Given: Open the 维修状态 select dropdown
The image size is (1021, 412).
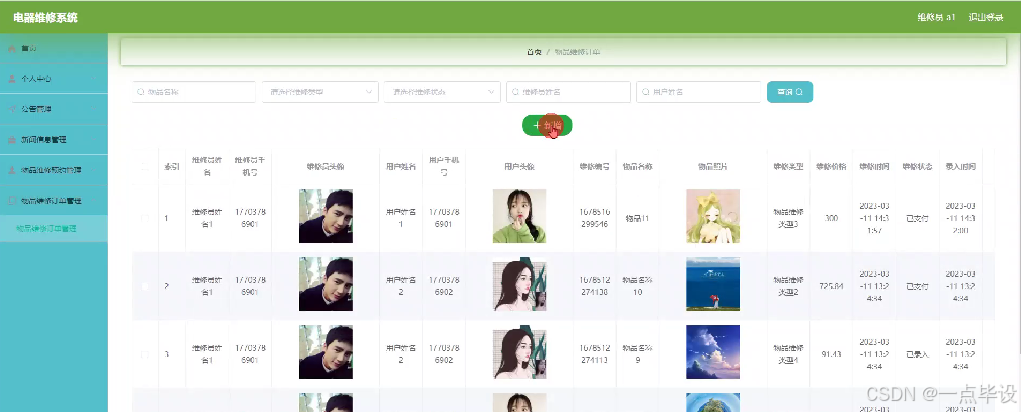Looking at the screenshot, I should point(442,92).
